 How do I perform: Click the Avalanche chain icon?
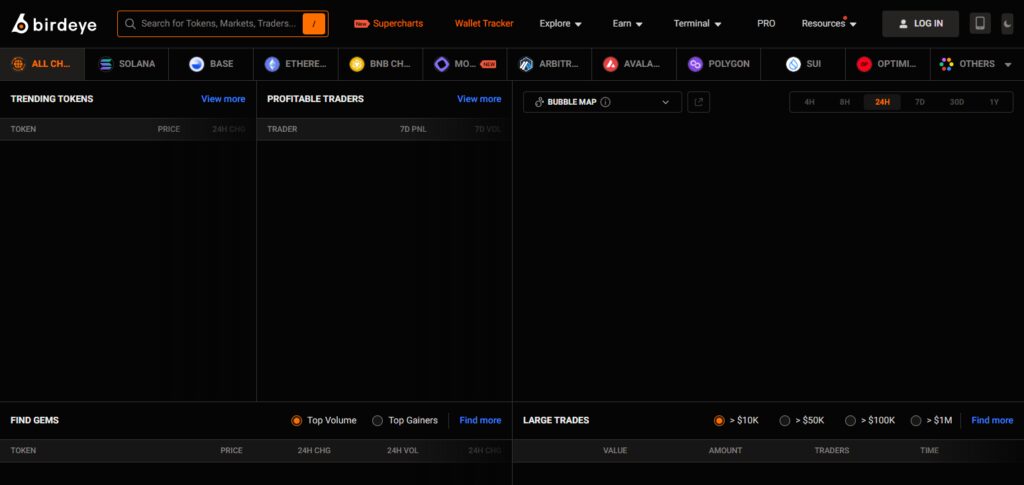[x=611, y=64]
